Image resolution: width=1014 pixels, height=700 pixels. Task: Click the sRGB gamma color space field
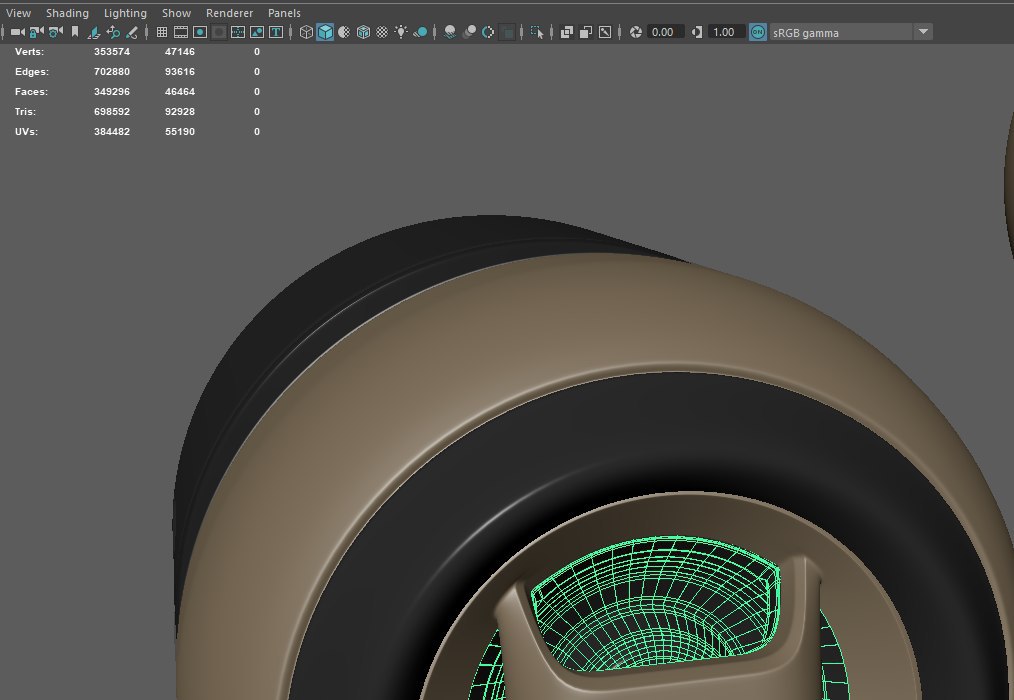(841, 32)
